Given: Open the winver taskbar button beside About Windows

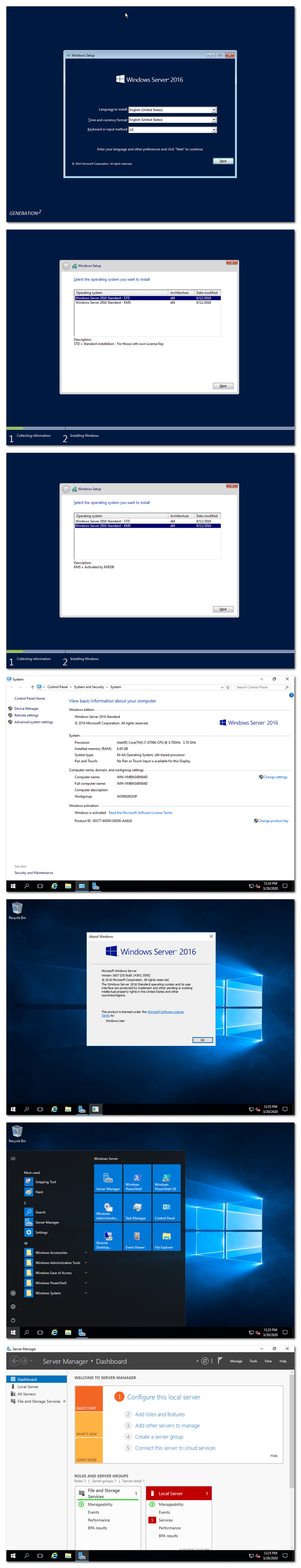Looking at the screenshot, I should coord(96,1109).
